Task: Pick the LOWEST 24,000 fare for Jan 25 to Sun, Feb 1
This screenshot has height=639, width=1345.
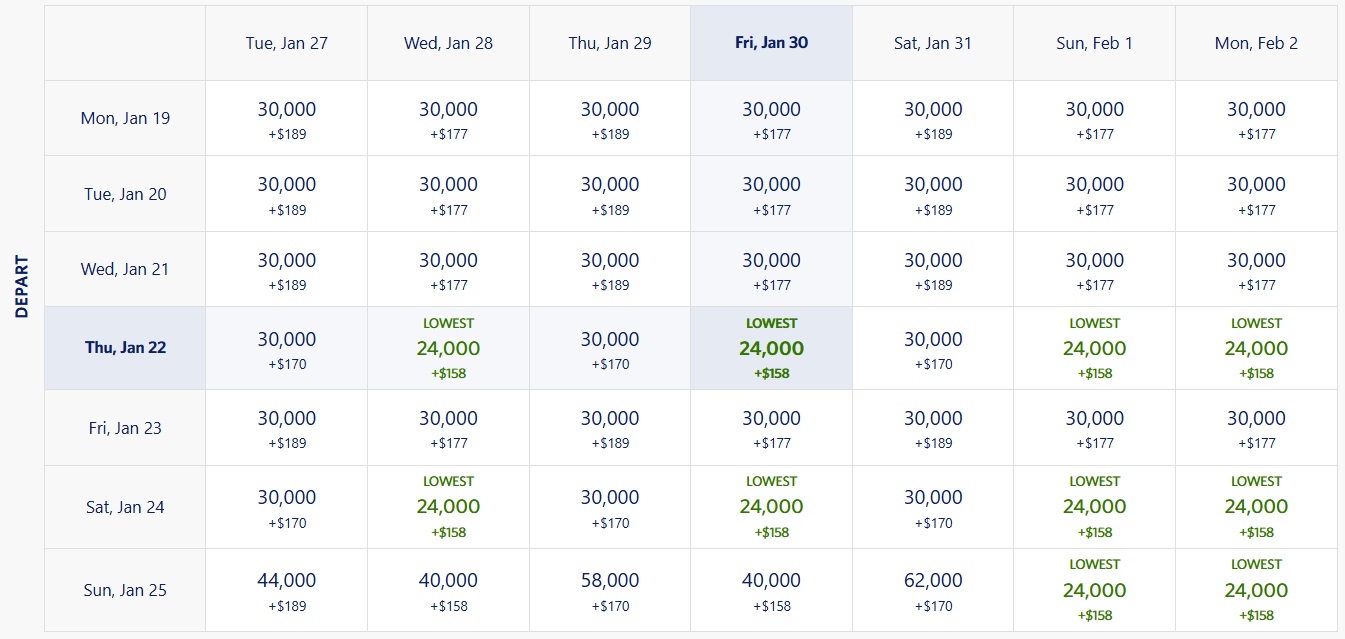Action: pyautogui.click(x=1094, y=590)
